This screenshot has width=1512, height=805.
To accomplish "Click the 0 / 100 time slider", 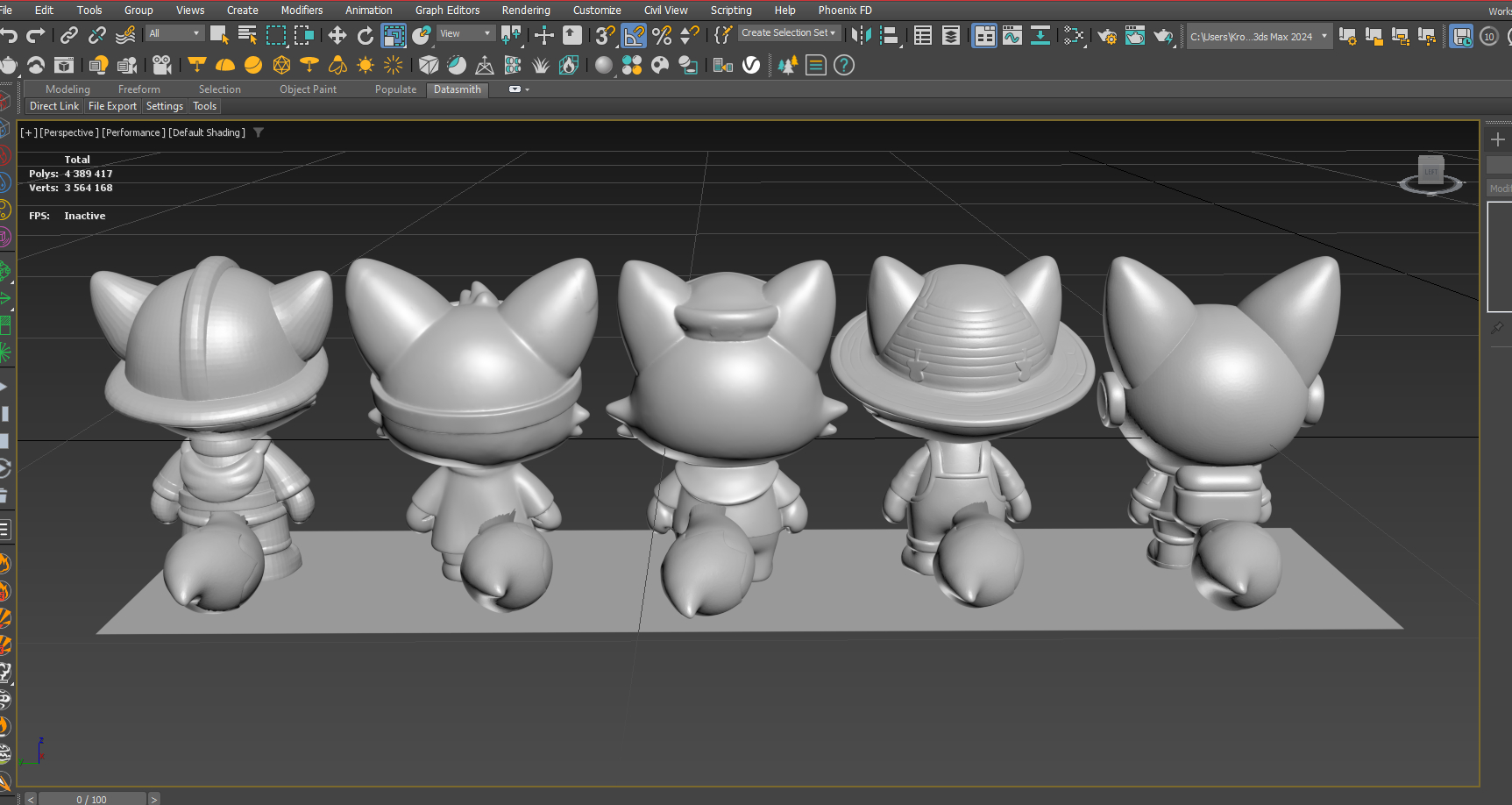I will click(92, 799).
